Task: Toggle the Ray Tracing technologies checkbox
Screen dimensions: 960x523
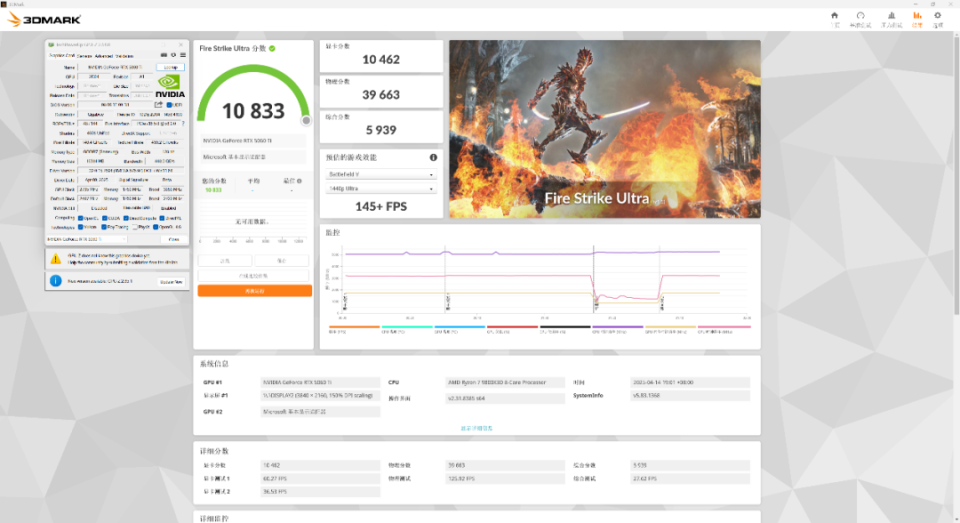Action: click(x=105, y=227)
